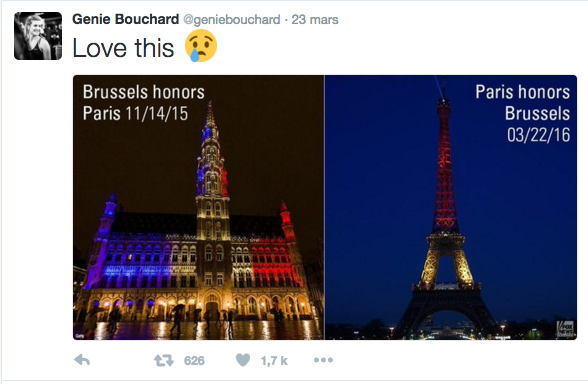The height and width of the screenshot is (384, 588).
Task: Click the 1,7 k likes count
Action: 274,361
